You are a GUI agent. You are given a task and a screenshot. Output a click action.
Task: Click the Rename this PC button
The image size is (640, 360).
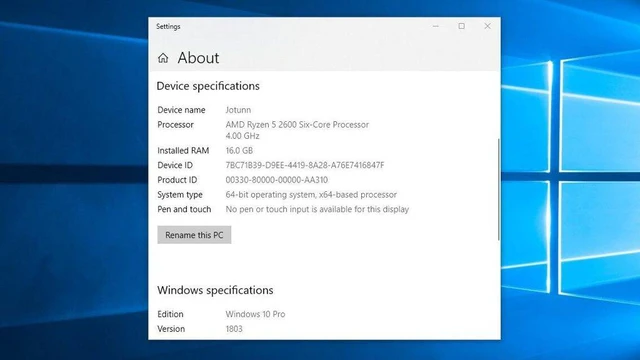click(x=194, y=235)
